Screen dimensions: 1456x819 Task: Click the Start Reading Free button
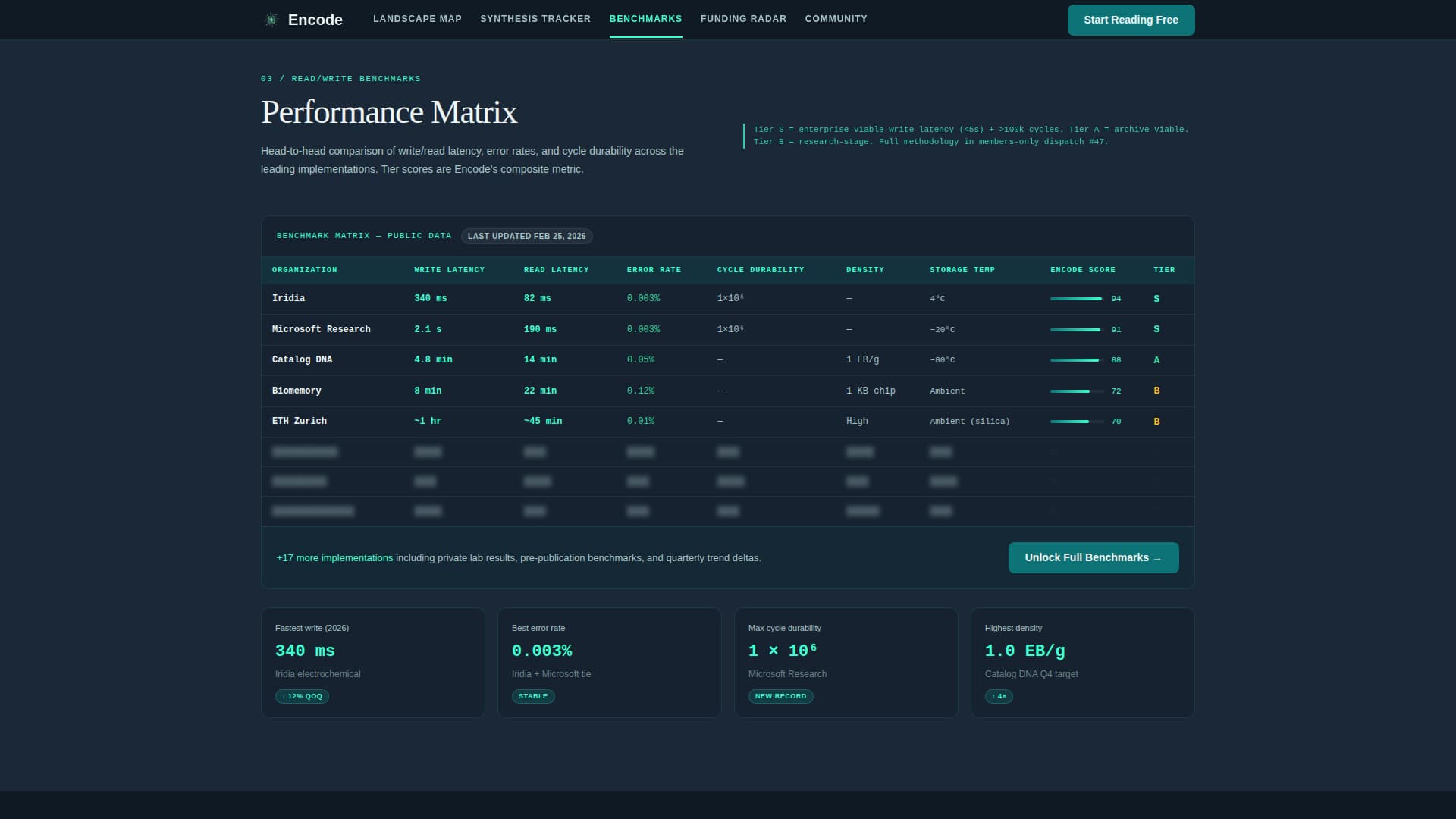[1131, 20]
